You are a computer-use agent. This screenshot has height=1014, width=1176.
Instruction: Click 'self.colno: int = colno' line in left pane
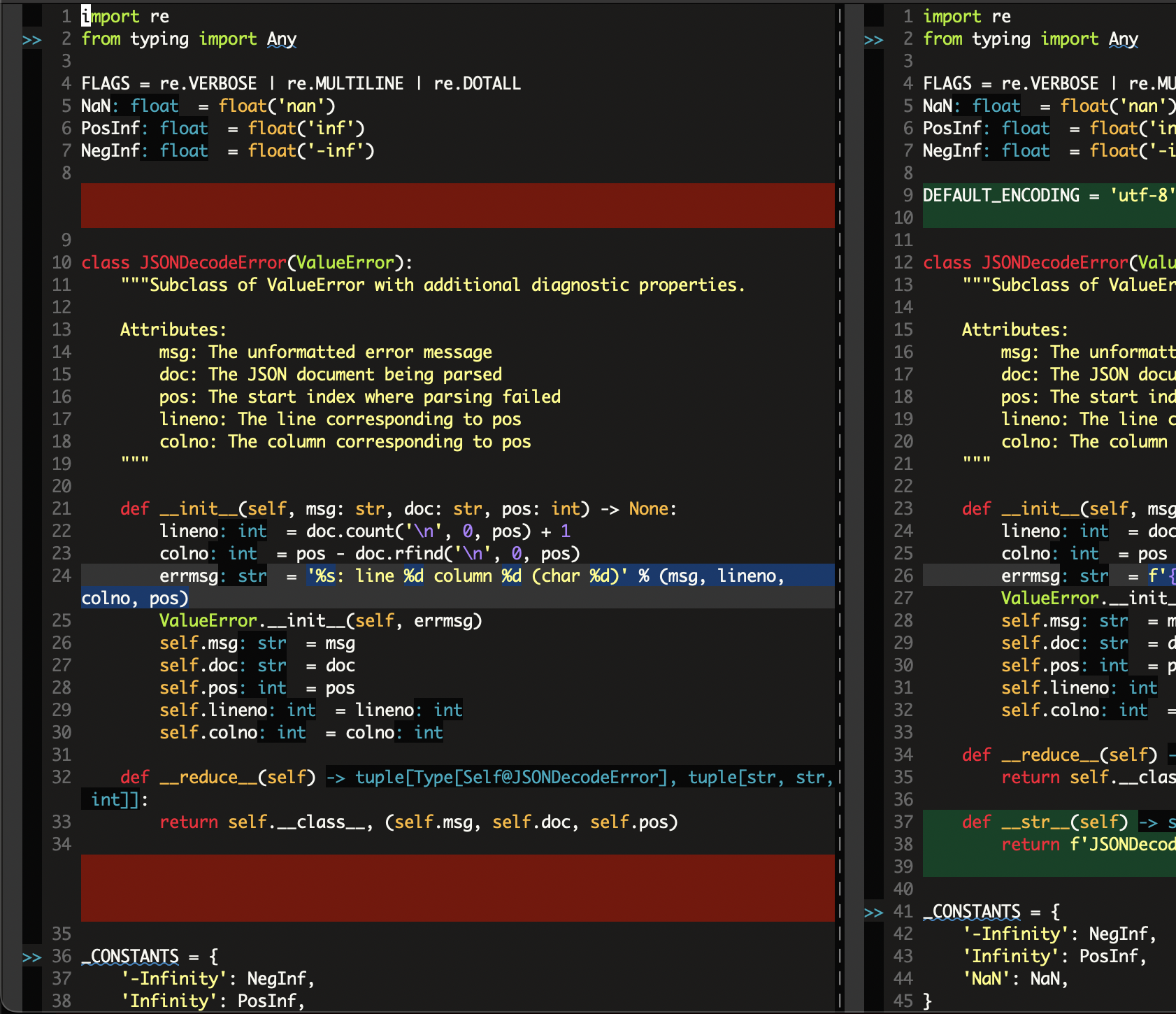coord(301,733)
